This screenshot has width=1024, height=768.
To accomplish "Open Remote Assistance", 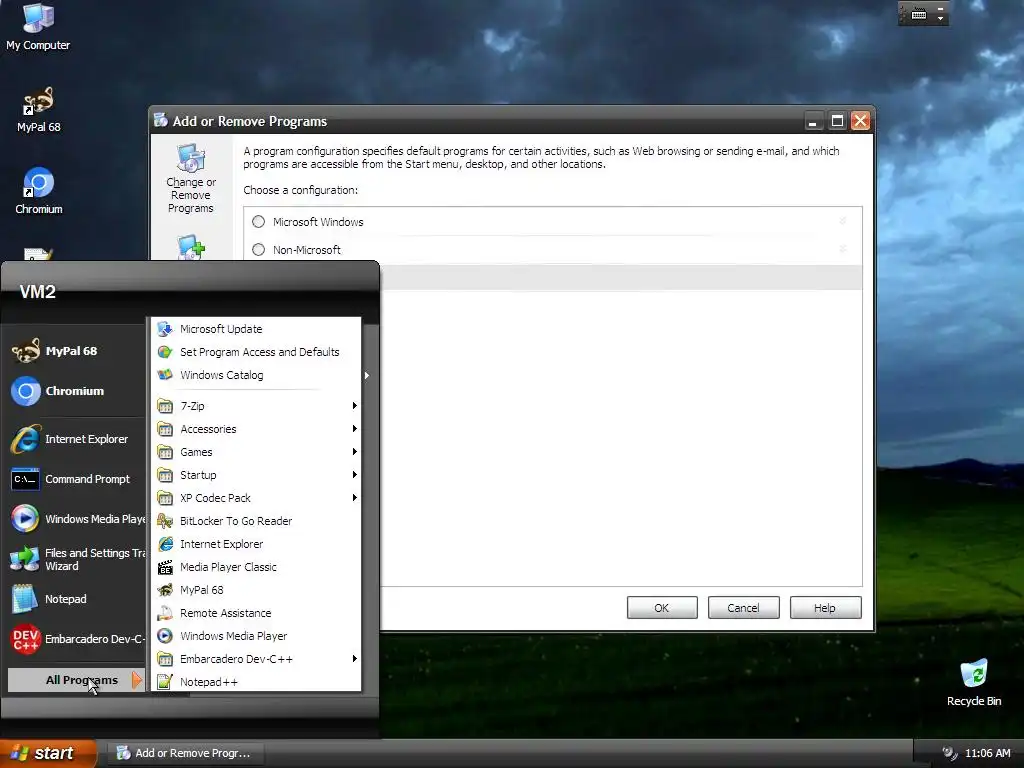I will pyautogui.click(x=256, y=613).
